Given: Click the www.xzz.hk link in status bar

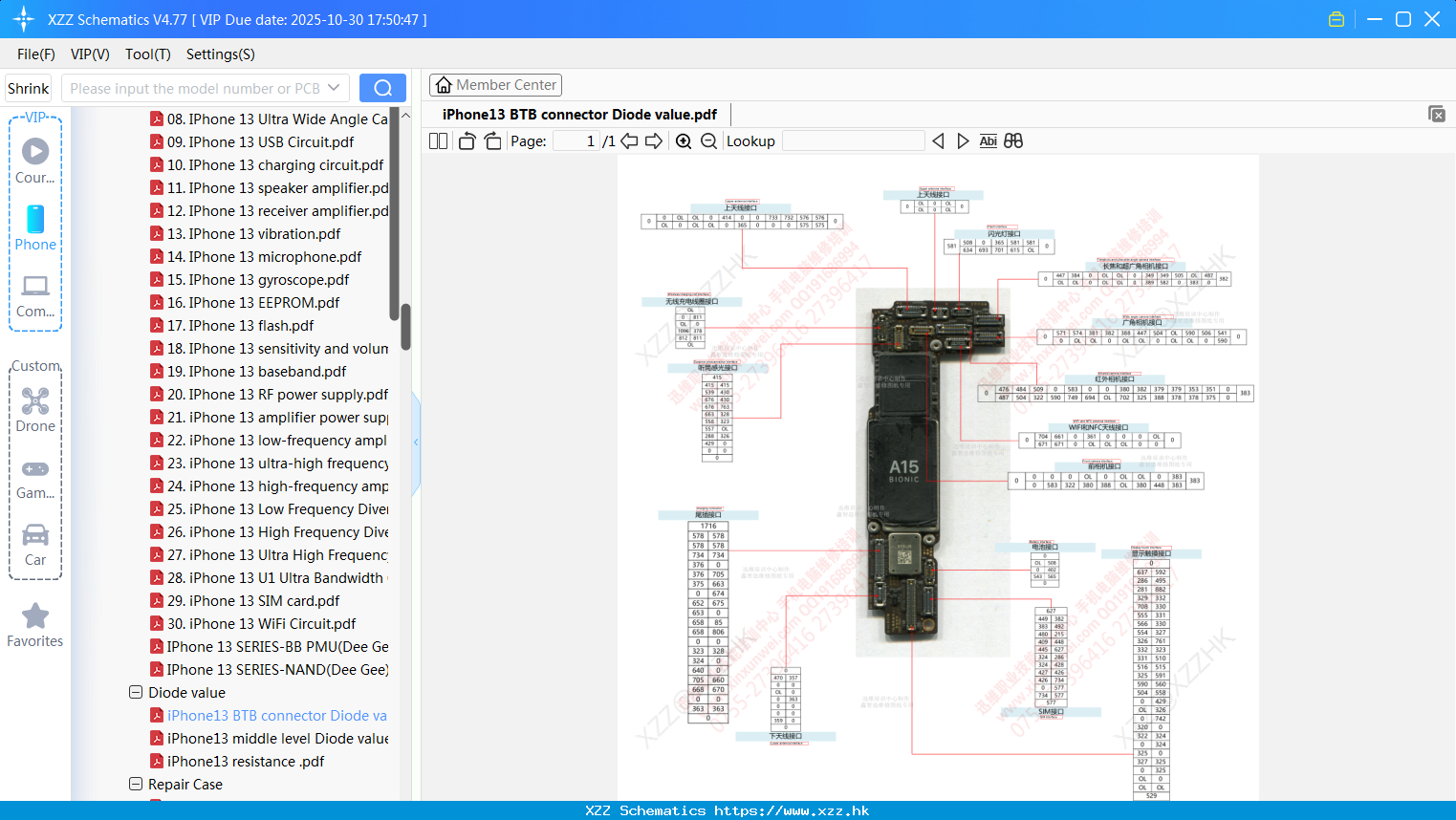Looking at the screenshot, I should point(792,810).
